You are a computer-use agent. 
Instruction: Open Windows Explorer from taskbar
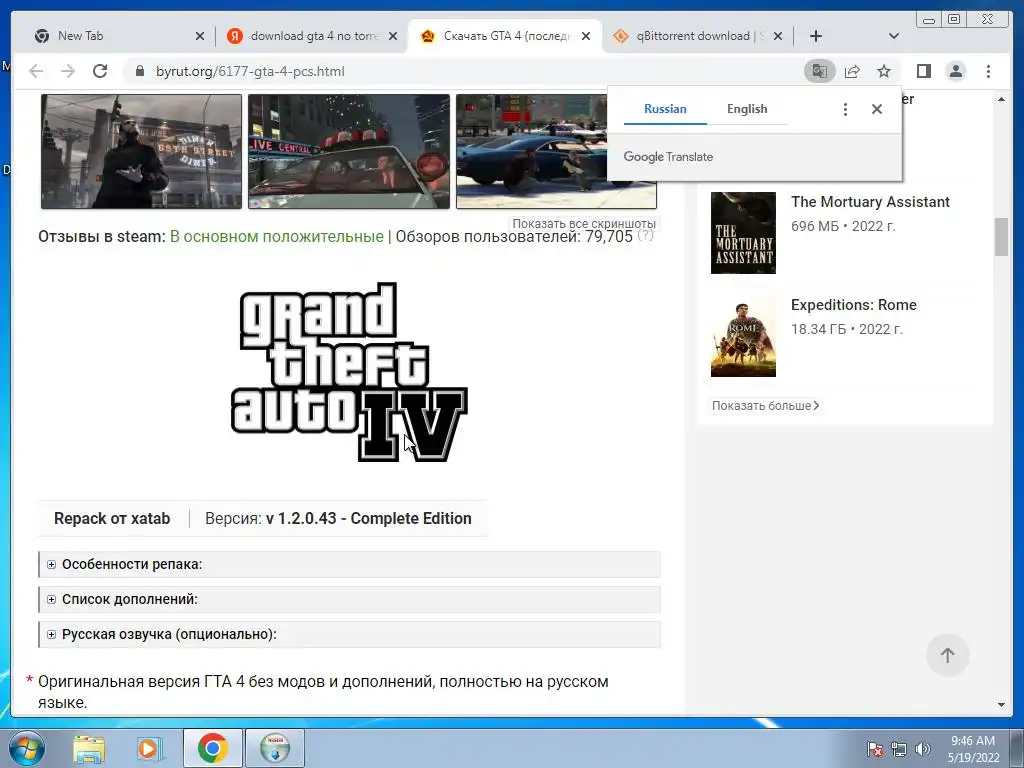coord(89,748)
